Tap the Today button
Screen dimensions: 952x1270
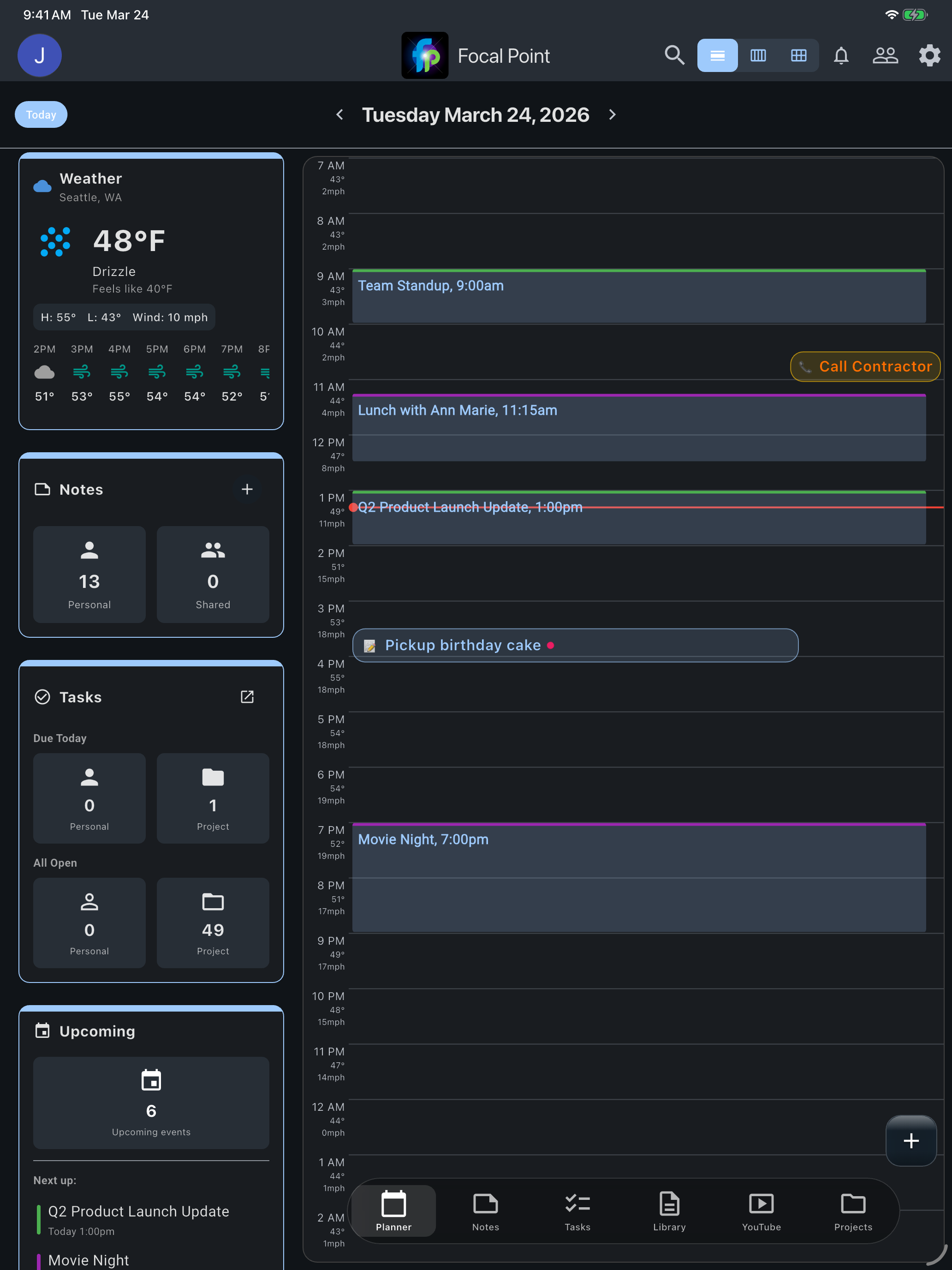[41, 115]
